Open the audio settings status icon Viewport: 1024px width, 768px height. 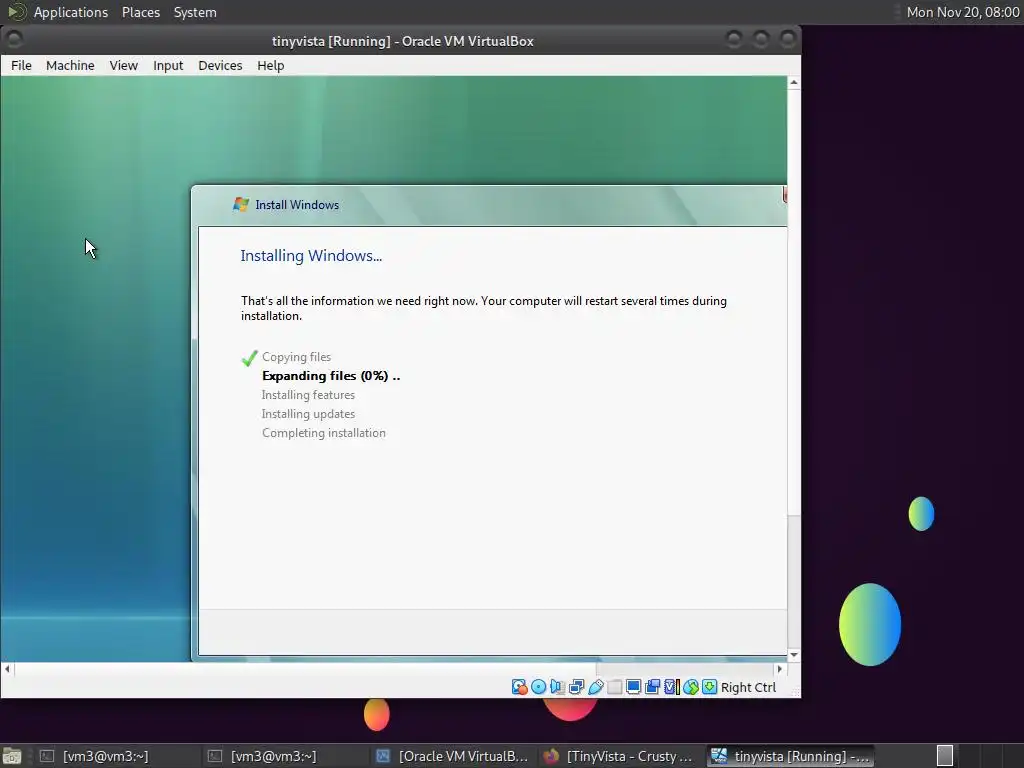(x=557, y=687)
